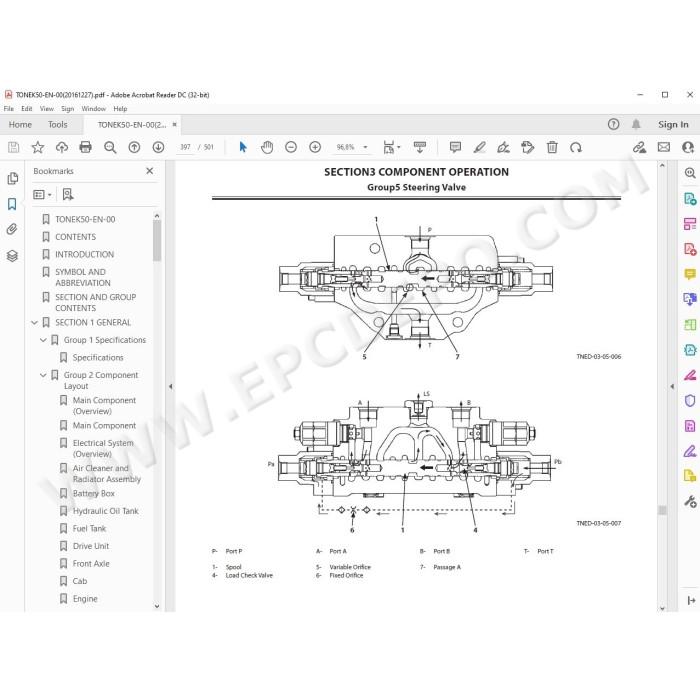The height and width of the screenshot is (700, 700).
Task: Open INTRODUCTION bookmark
Action: (84, 254)
